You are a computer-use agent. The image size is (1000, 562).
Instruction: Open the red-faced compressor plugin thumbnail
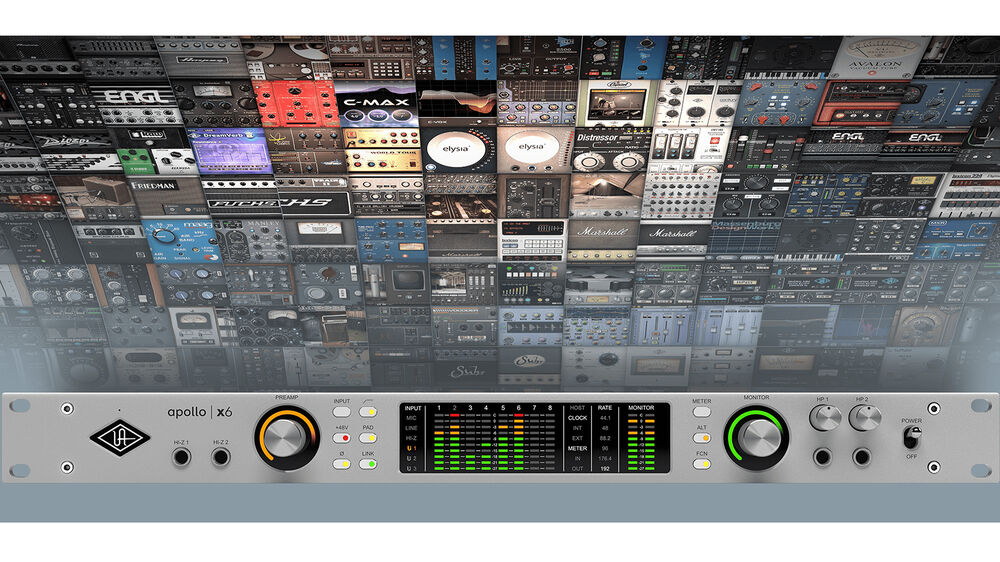[293, 104]
